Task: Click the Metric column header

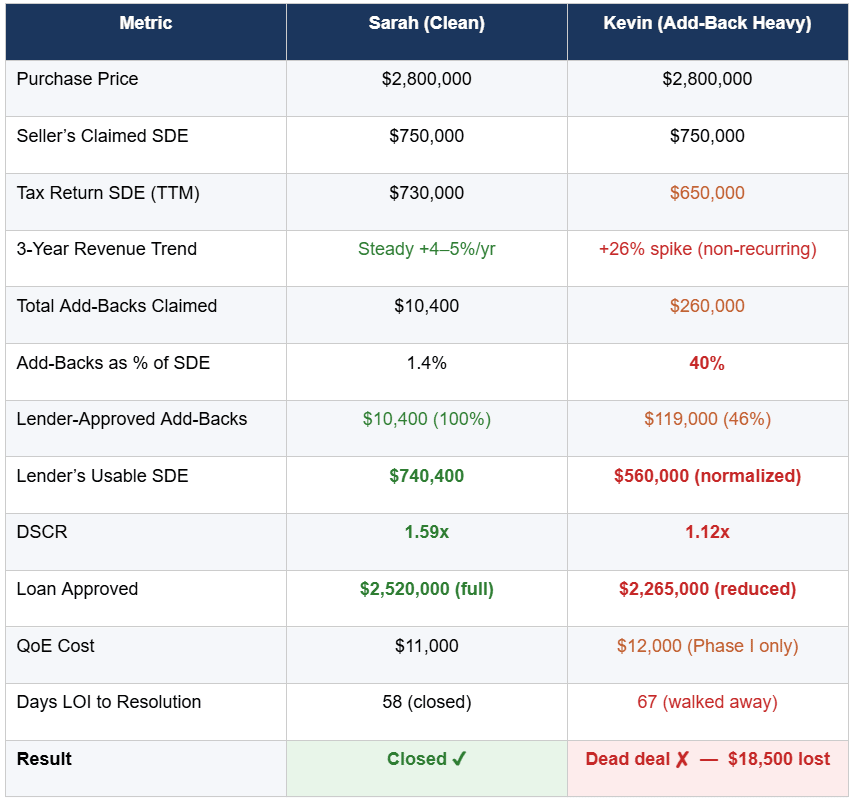Action: click(x=146, y=23)
